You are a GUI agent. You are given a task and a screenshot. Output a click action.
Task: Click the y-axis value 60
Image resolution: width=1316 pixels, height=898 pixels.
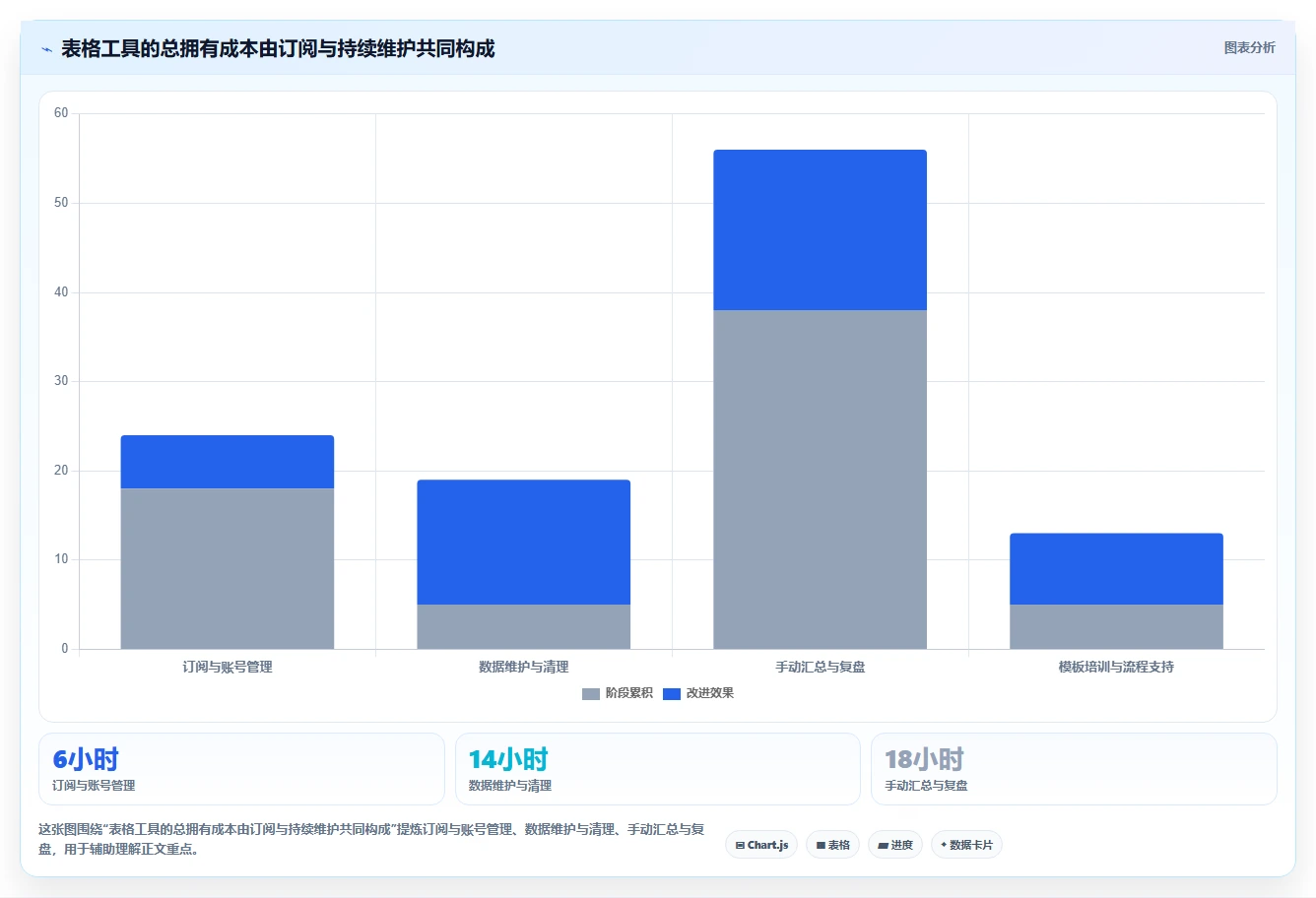[x=61, y=113]
